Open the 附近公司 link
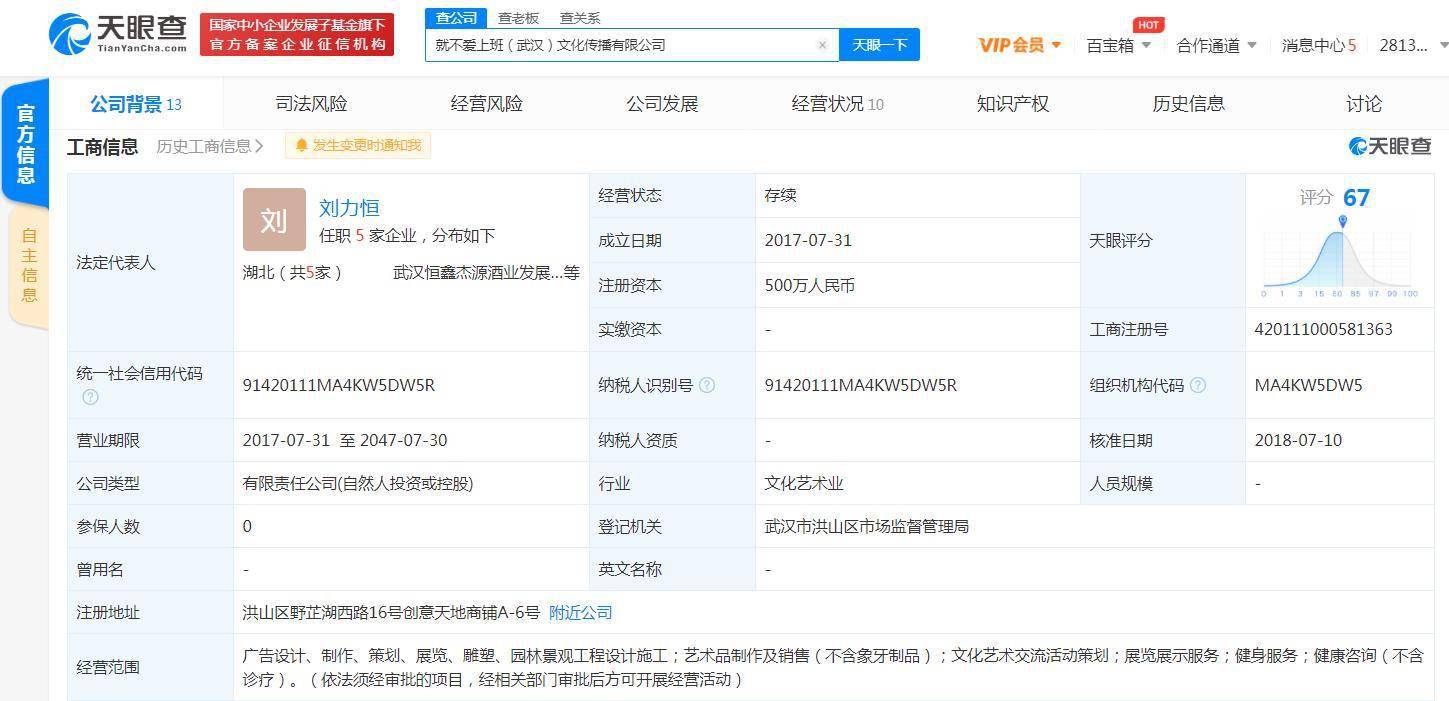 pyautogui.click(x=581, y=613)
